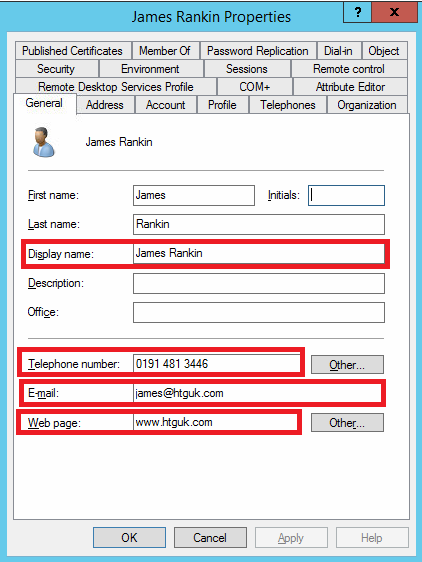Switch to the Account tab
Image resolution: width=422 pixels, height=562 pixels.
[166, 105]
